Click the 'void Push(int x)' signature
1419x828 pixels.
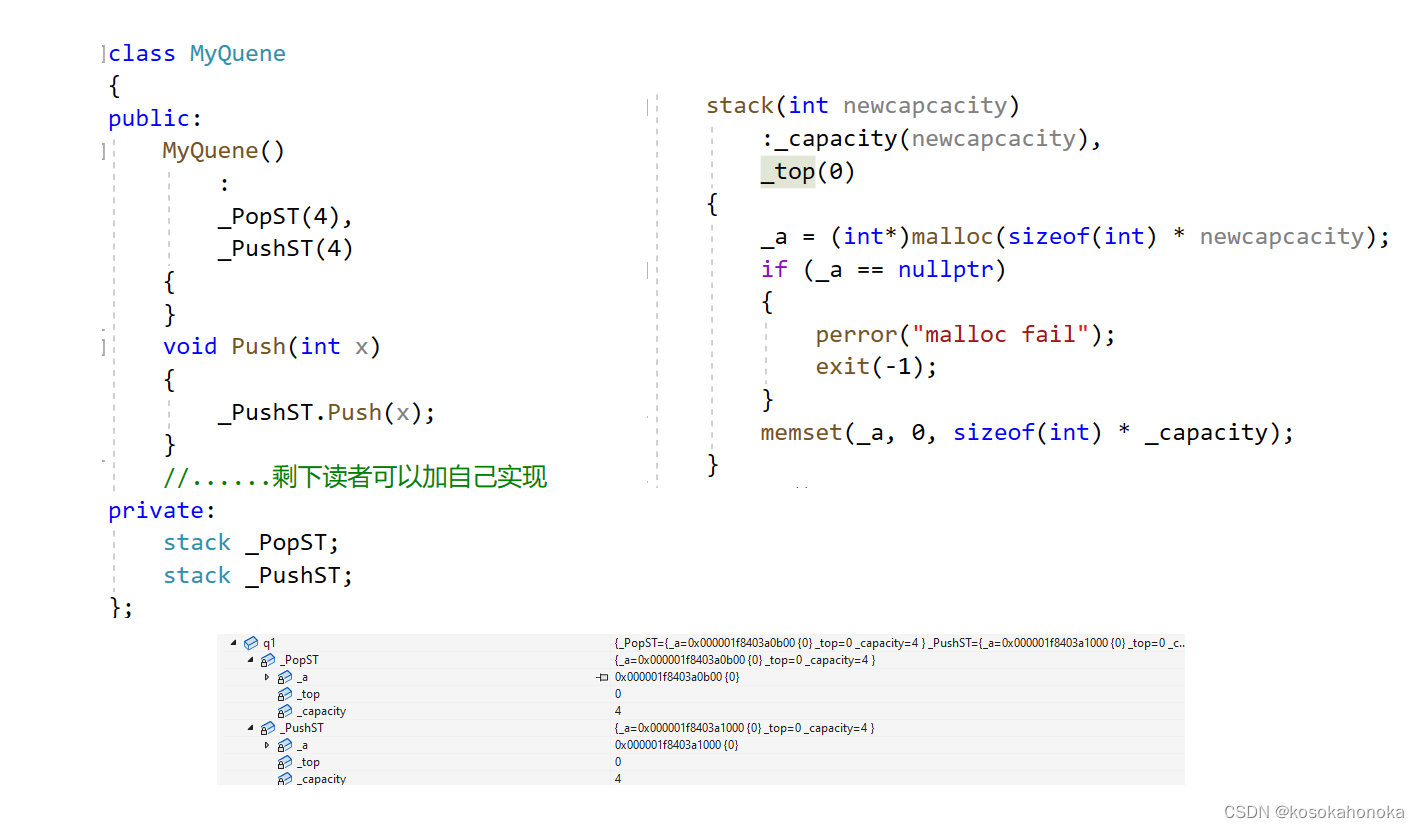(x=272, y=347)
